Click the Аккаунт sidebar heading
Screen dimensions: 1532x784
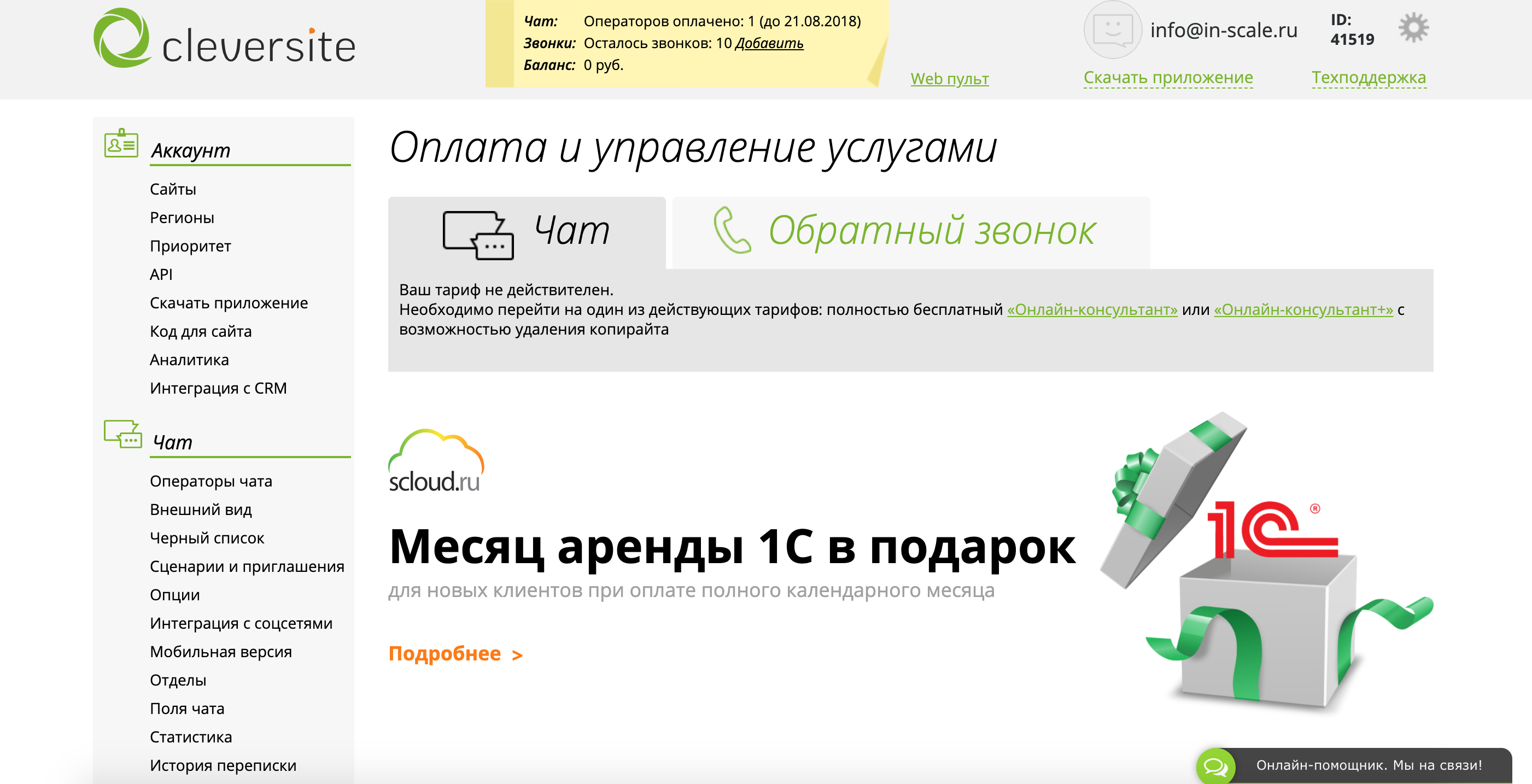coord(191,150)
